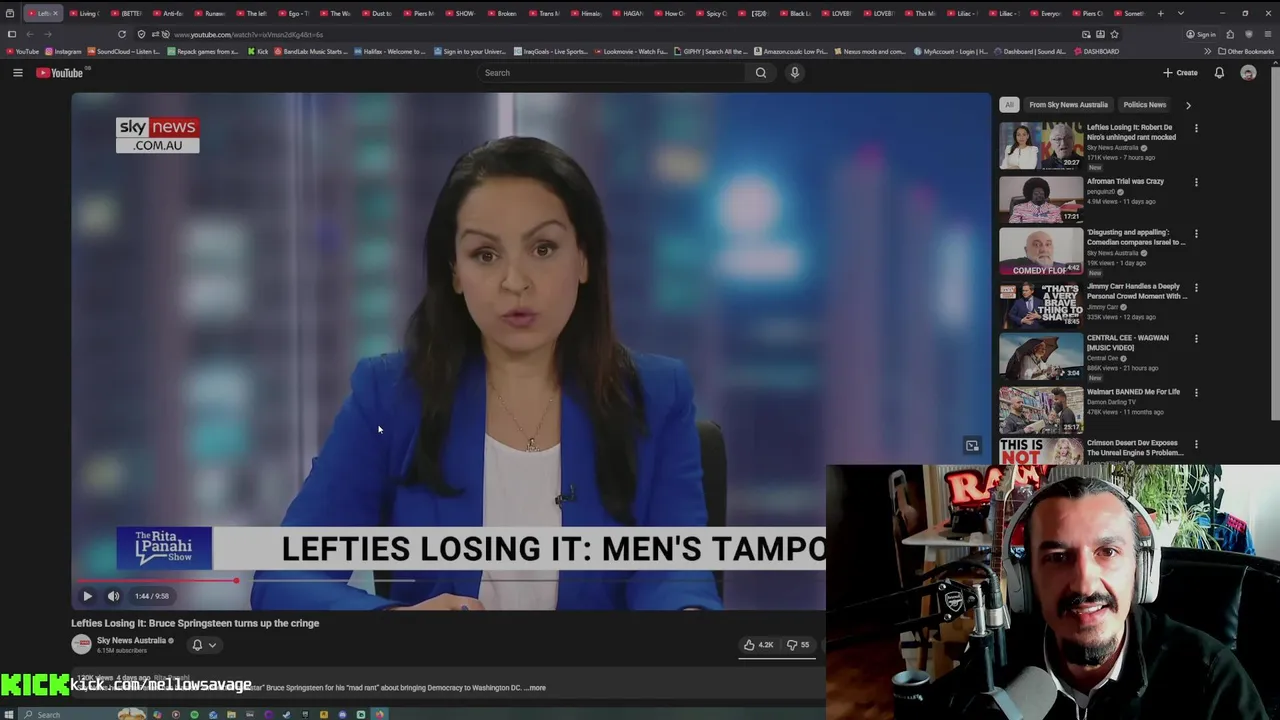This screenshot has height=720, width=1280.
Task: Open the Kick bookmark
Action: pyautogui.click(x=258, y=51)
